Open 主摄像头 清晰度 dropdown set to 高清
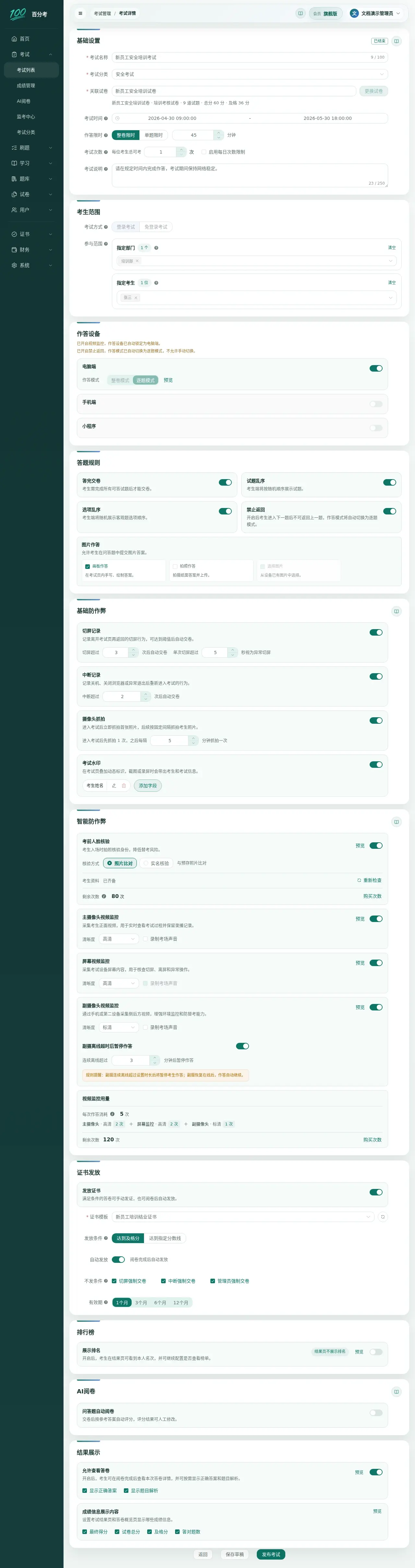This screenshot has height=1568, width=415. pos(119,939)
